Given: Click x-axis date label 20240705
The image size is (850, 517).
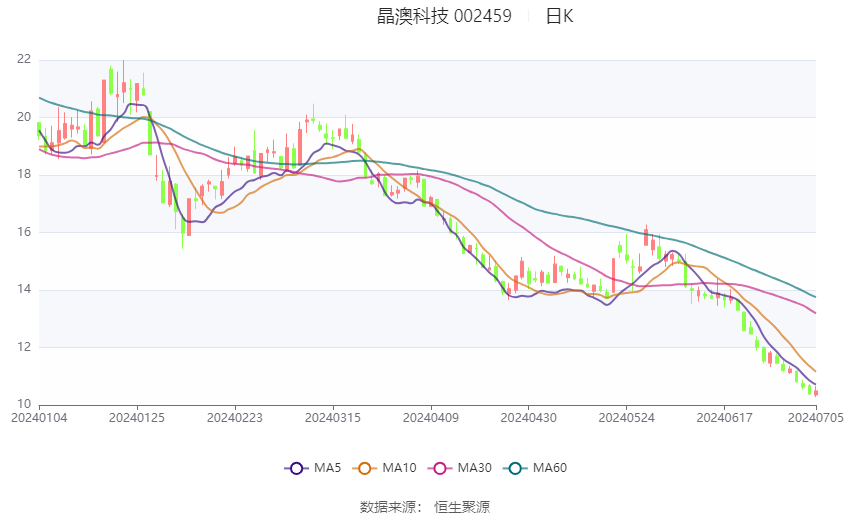Looking at the screenshot, I should click(815, 418).
